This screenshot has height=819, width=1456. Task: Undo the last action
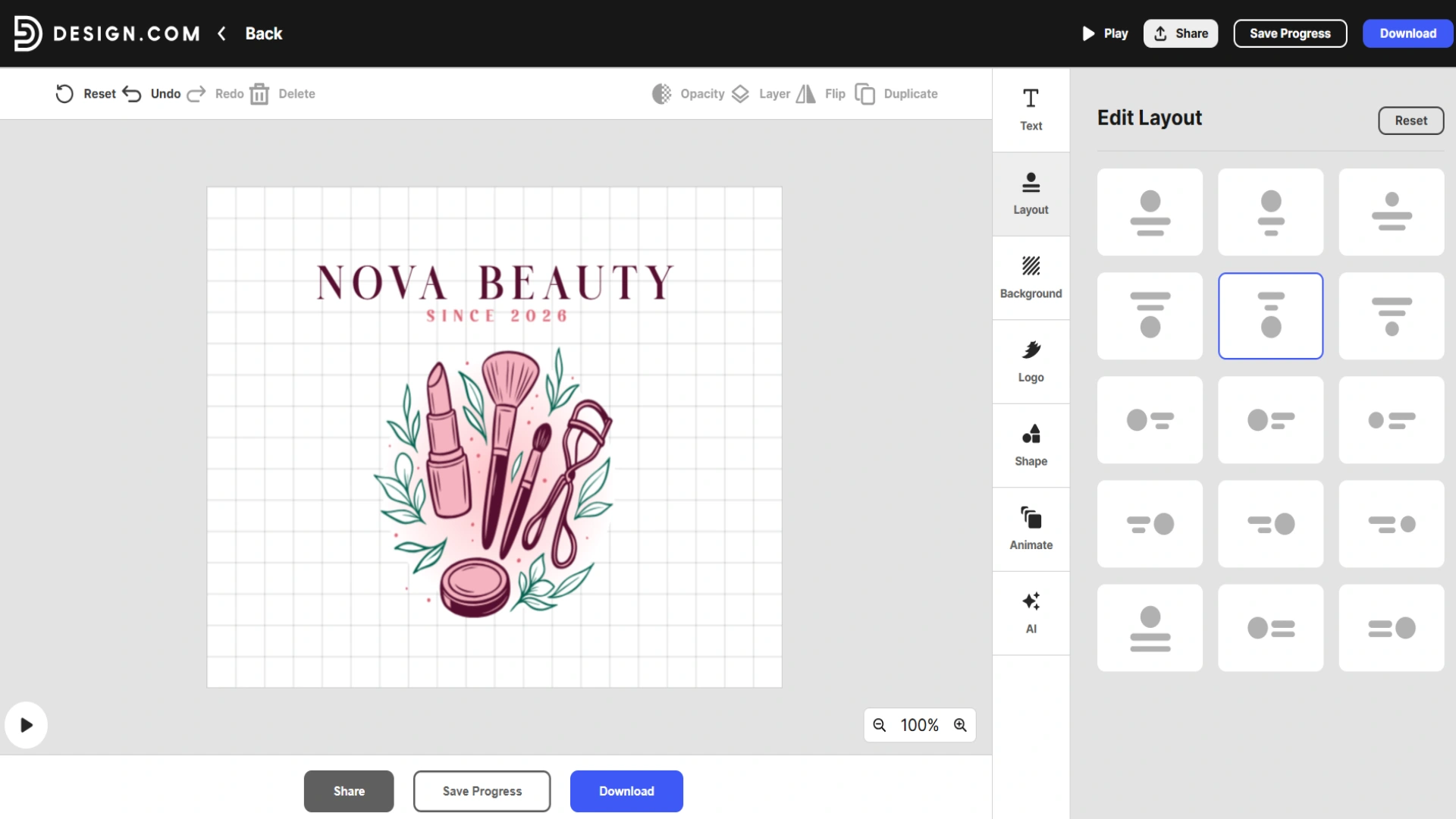(x=152, y=93)
